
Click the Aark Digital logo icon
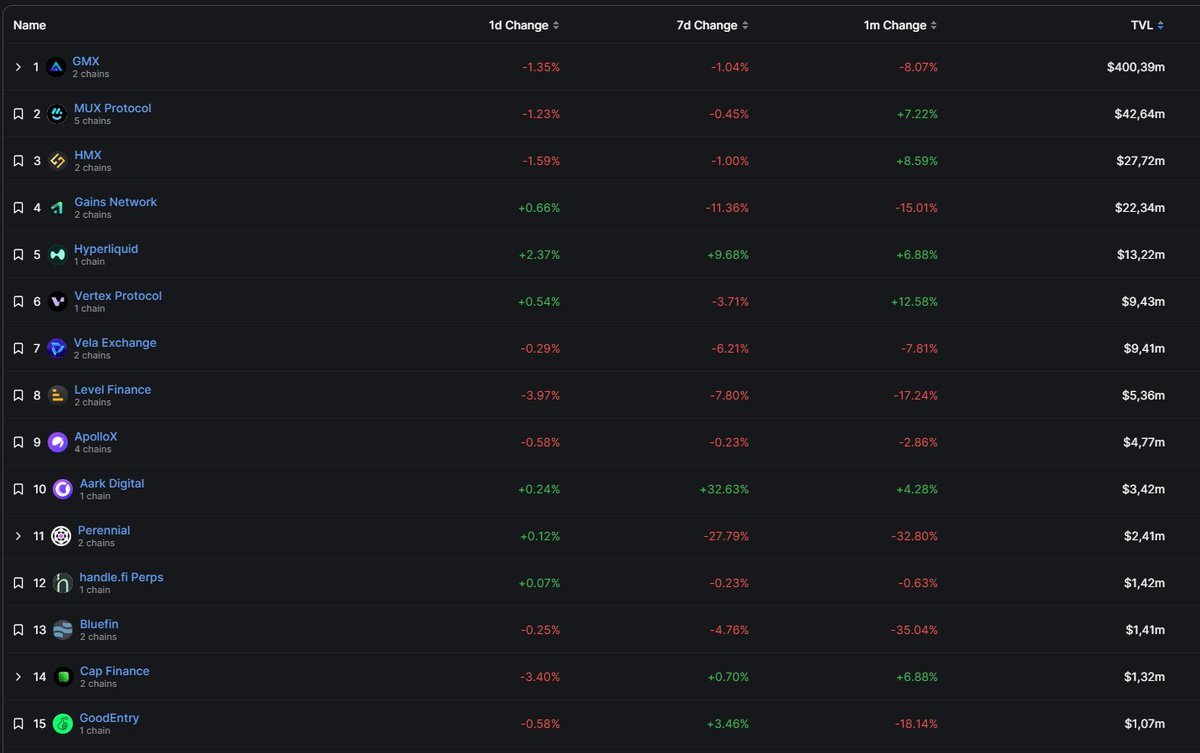(x=62, y=489)
